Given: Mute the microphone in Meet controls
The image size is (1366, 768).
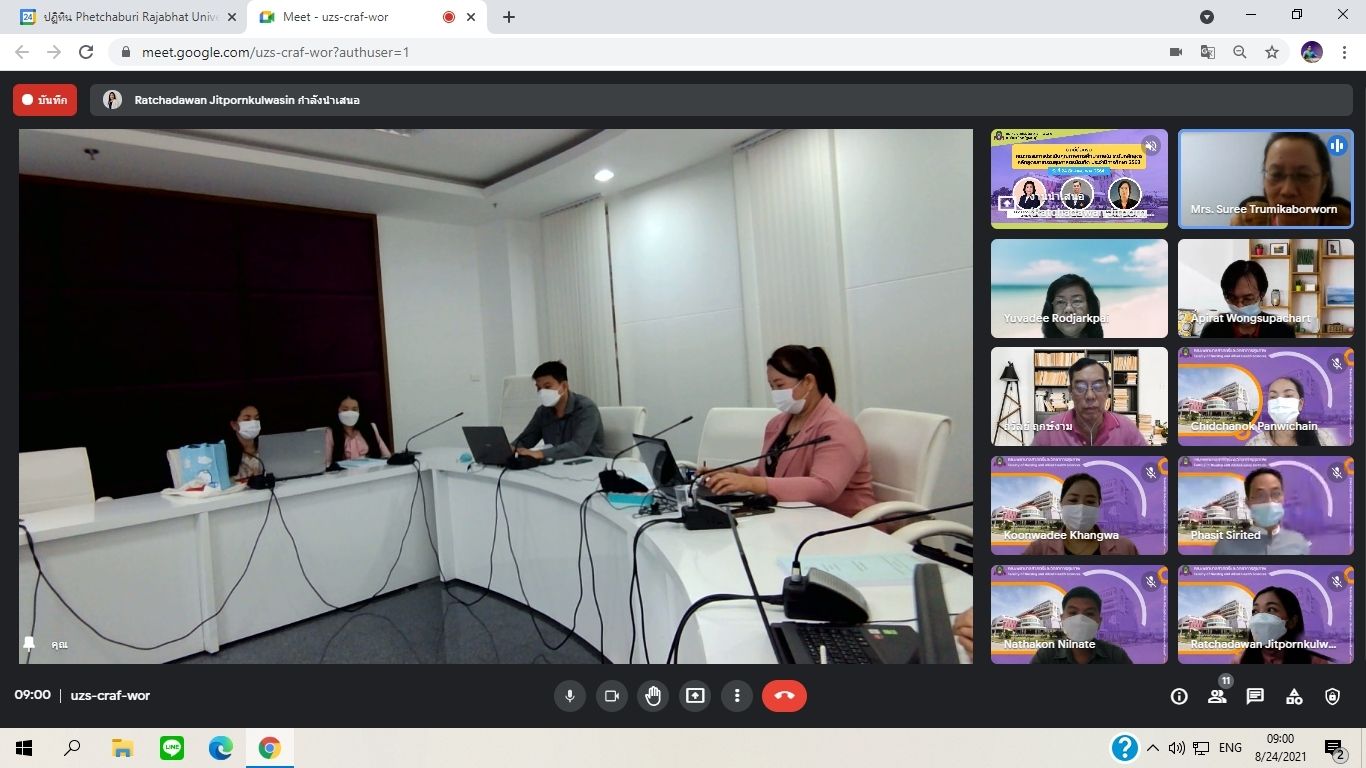Looking at the screenshot, I should [x=570, y=696].
